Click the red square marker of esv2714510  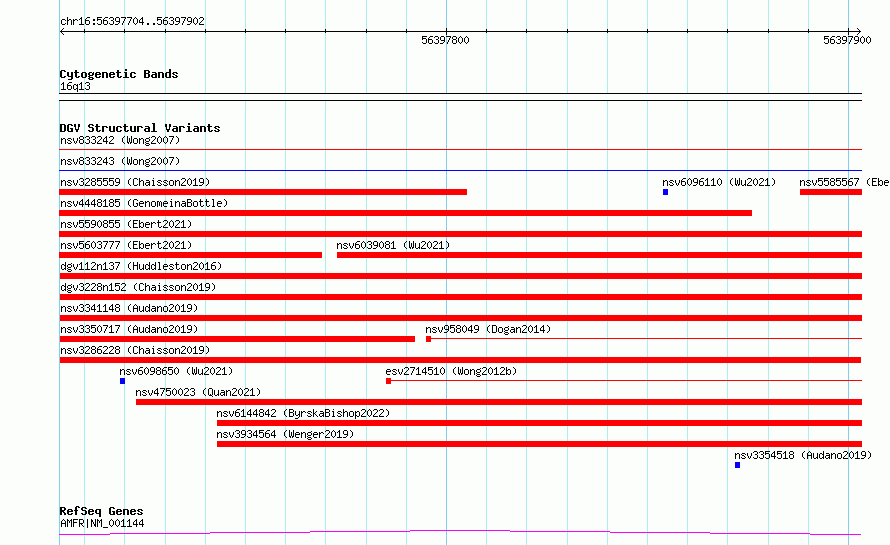click(x=388, y=381)
